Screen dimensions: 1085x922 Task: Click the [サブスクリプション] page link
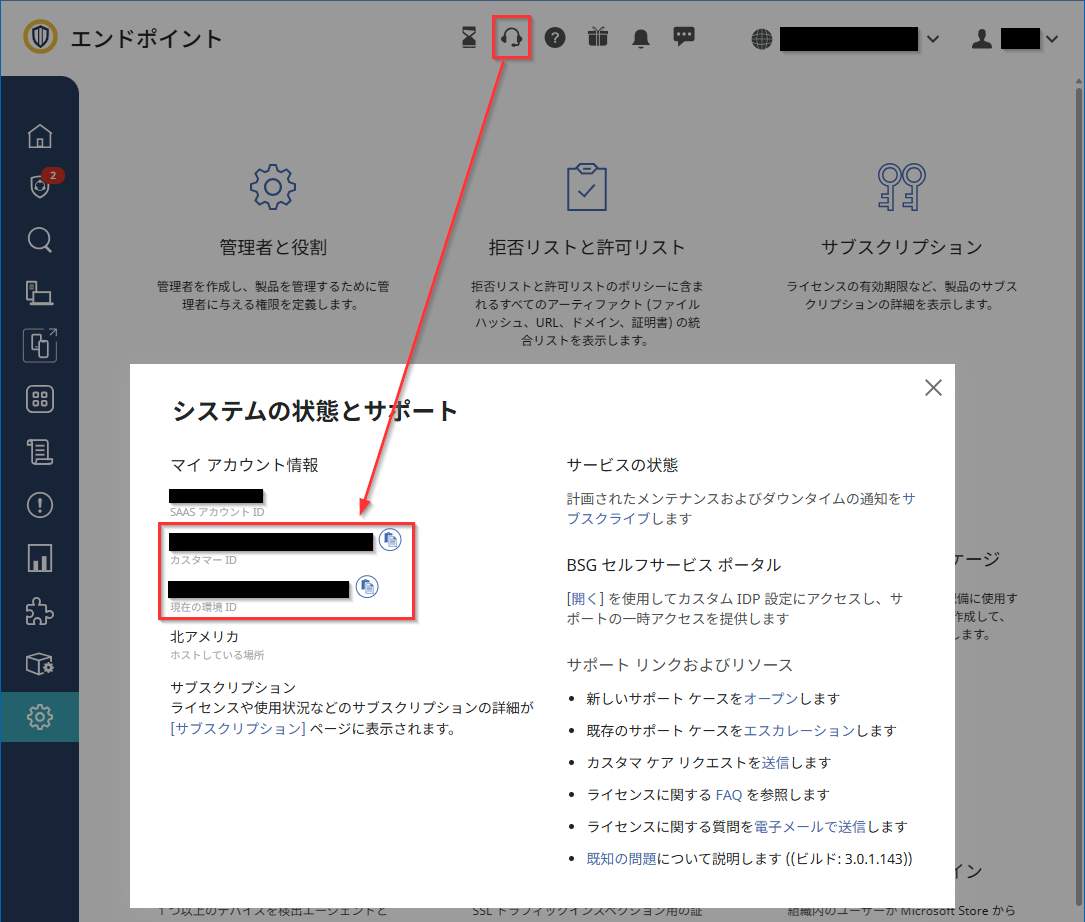pyautogui.click(x=238, y=729)
